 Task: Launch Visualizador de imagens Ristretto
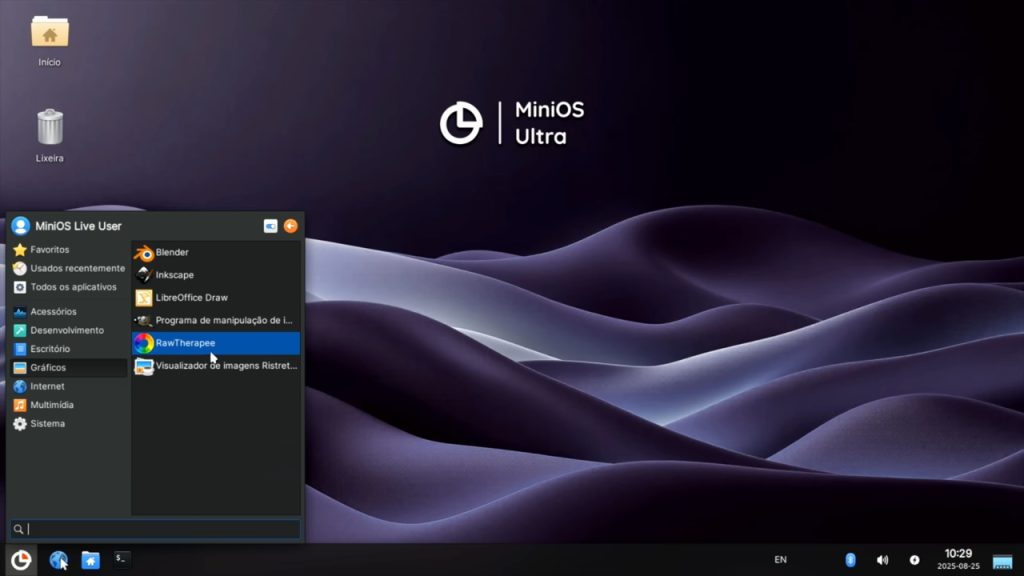point(225,366)
